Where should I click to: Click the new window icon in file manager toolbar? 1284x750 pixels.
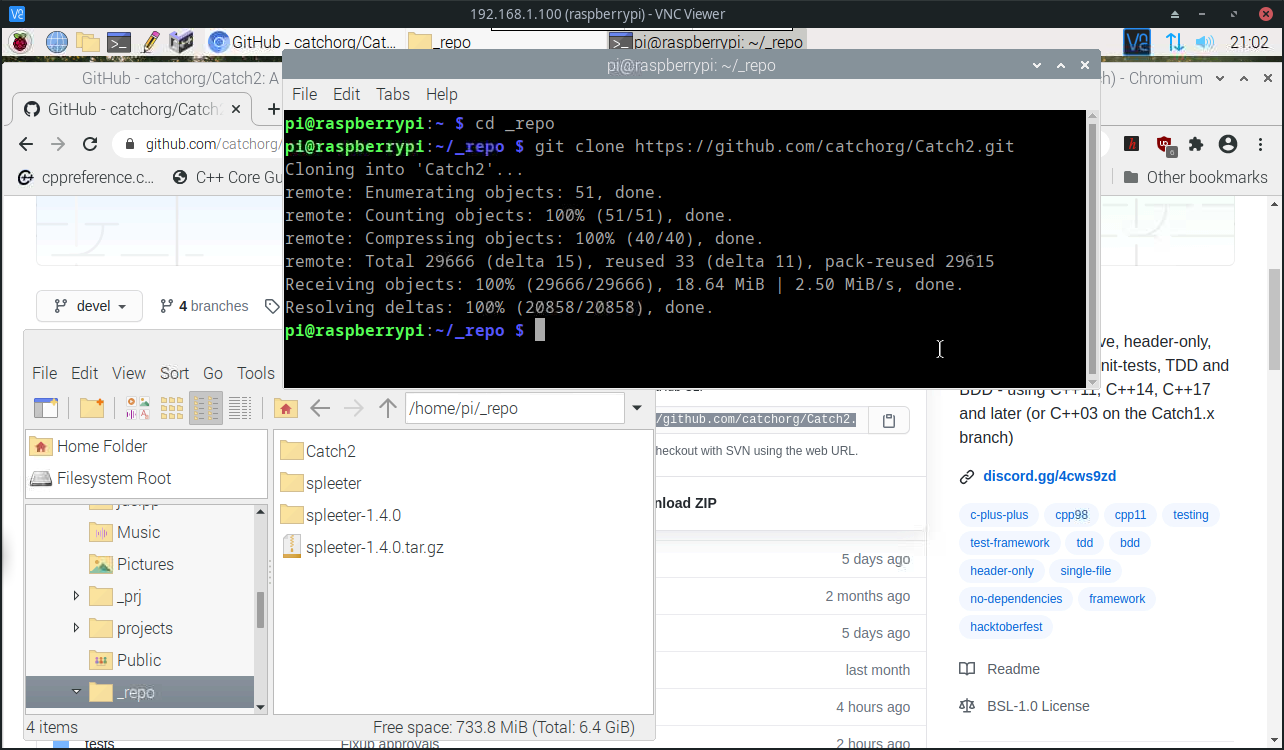click(x=46, y=408)
